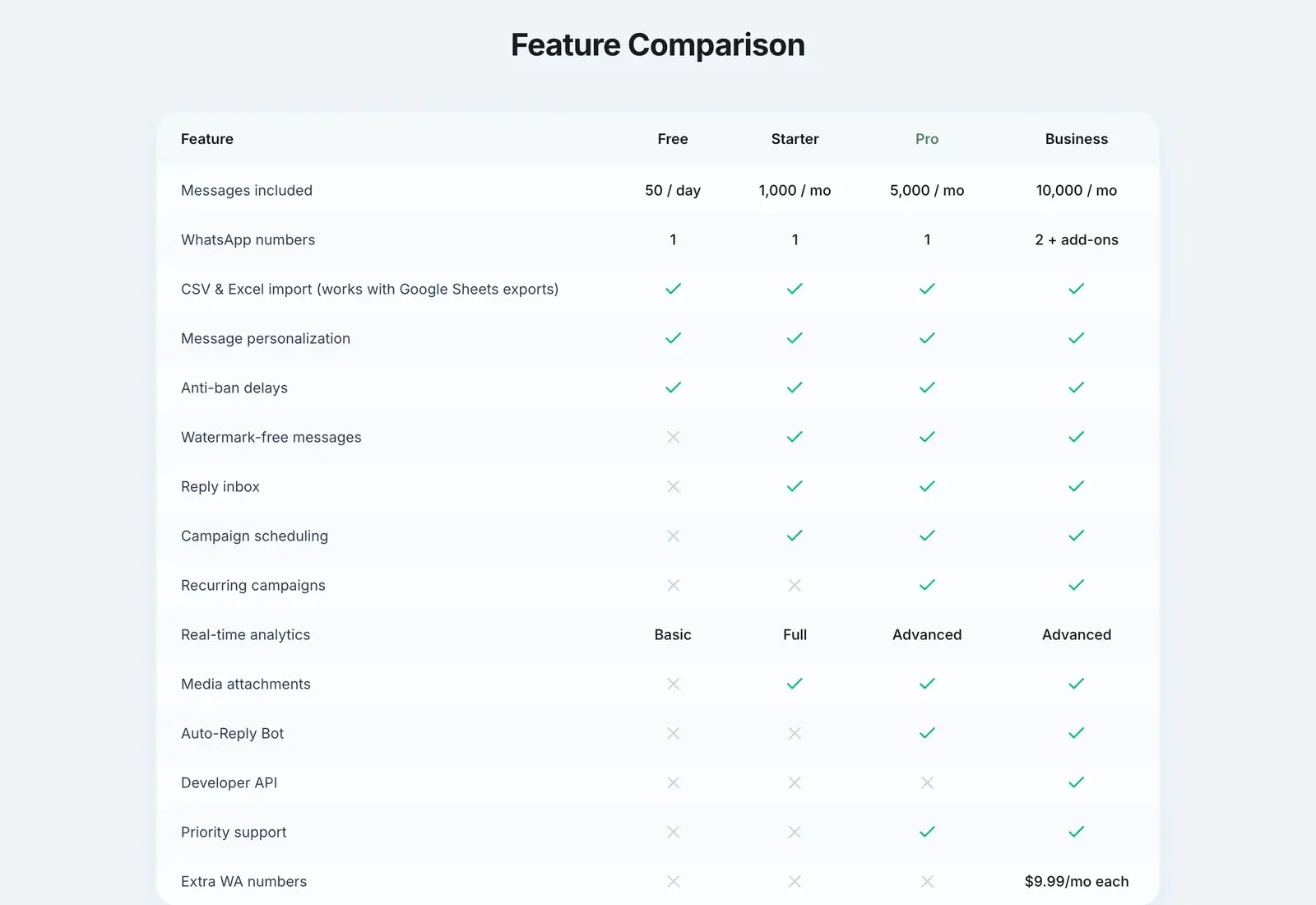Click the '$9.99/mo each' cell
This screenshot has width=1316, height=905.
[x=1076, y=881]
